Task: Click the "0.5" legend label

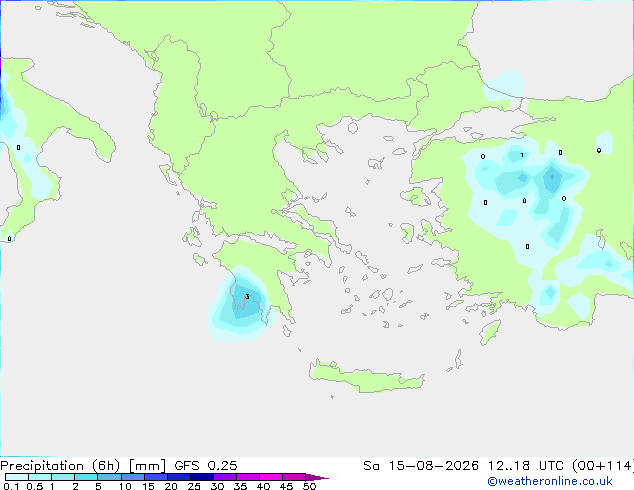Action: click(x=34, y=486)
